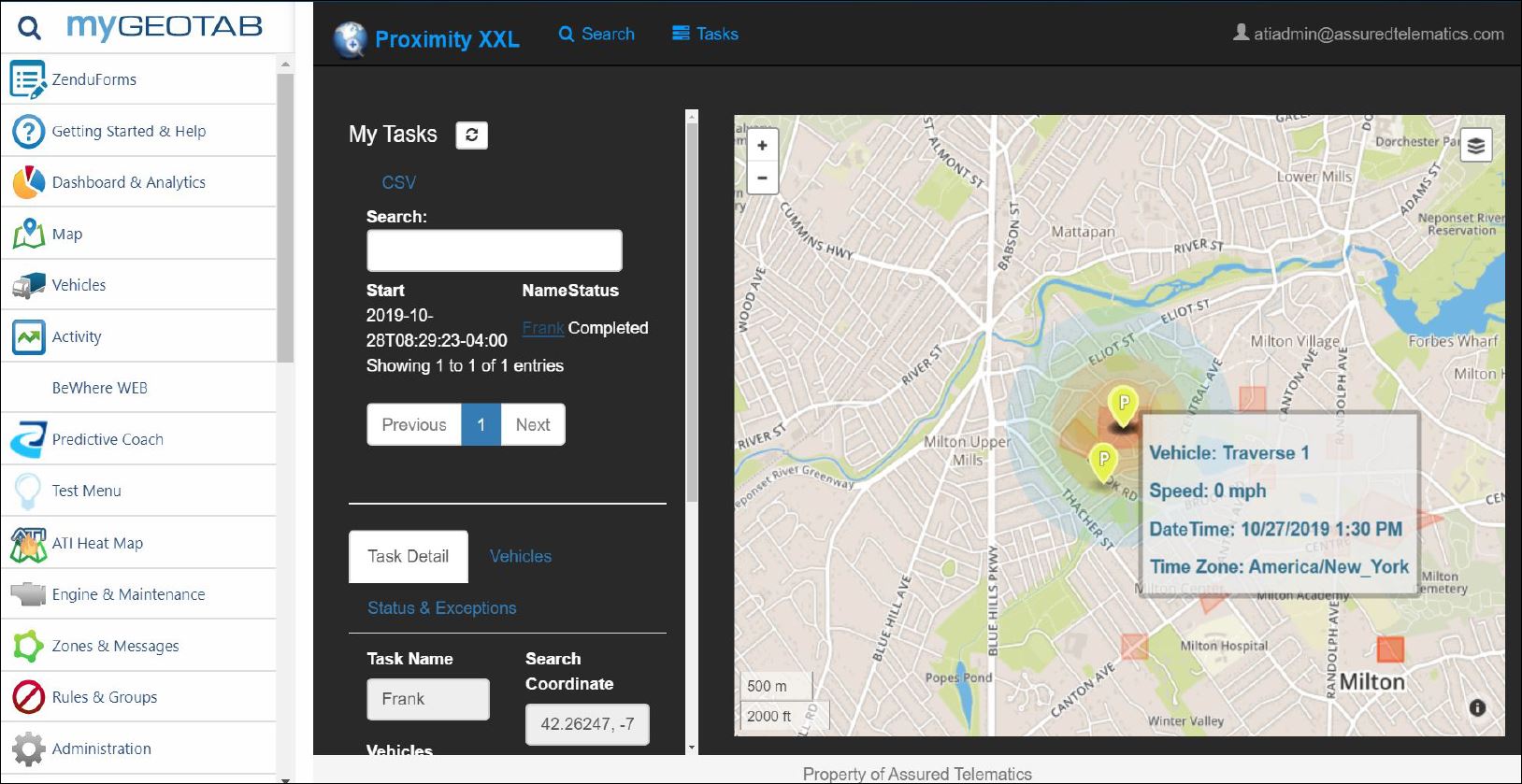
Task: Open Dashboard & Analytics pie chart icon
Action: click(x=28, y=182)
